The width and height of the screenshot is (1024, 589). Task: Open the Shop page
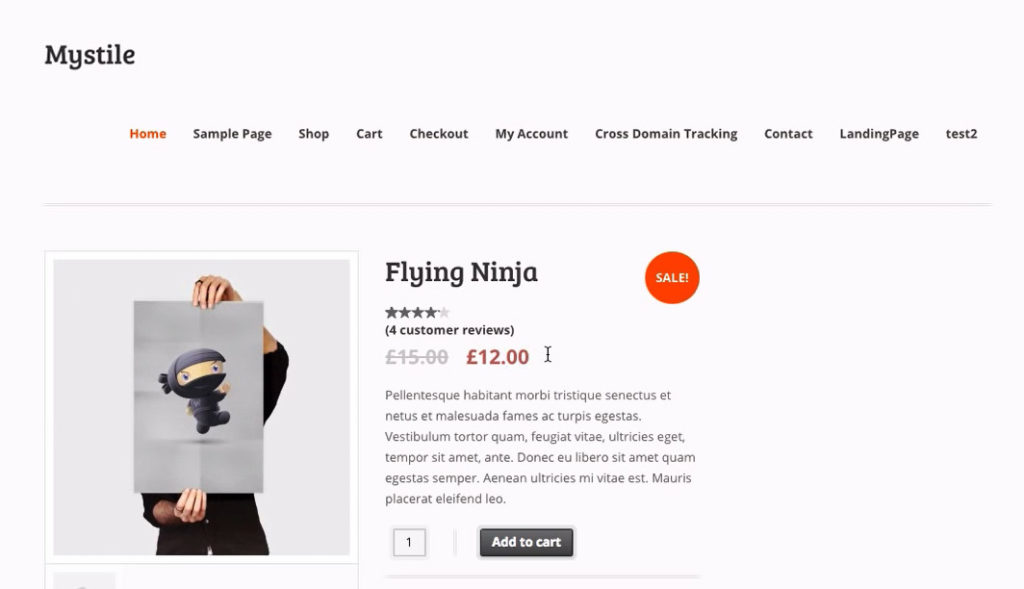click(x=314, y=133)
